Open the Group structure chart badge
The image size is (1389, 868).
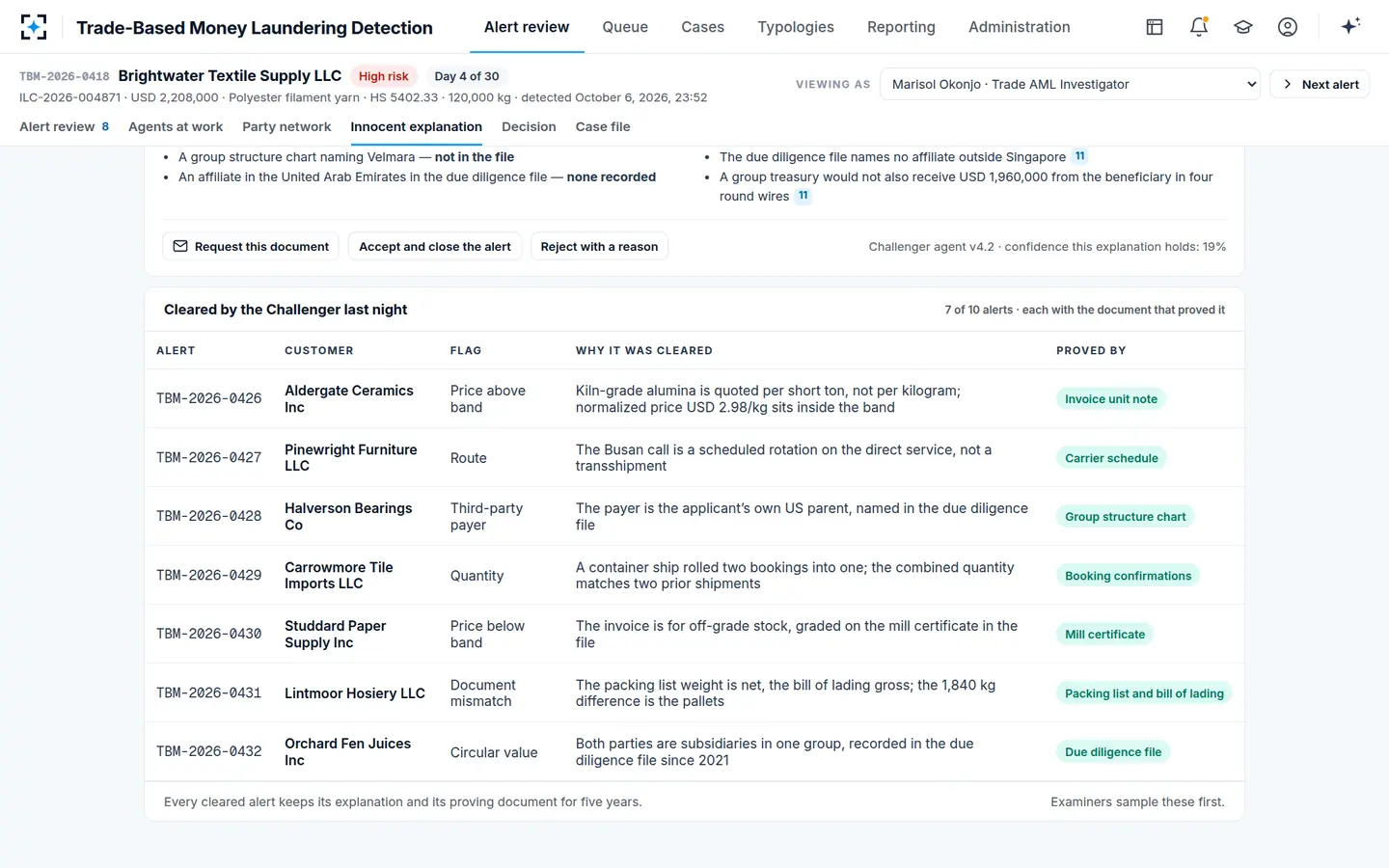(1126, 516)
